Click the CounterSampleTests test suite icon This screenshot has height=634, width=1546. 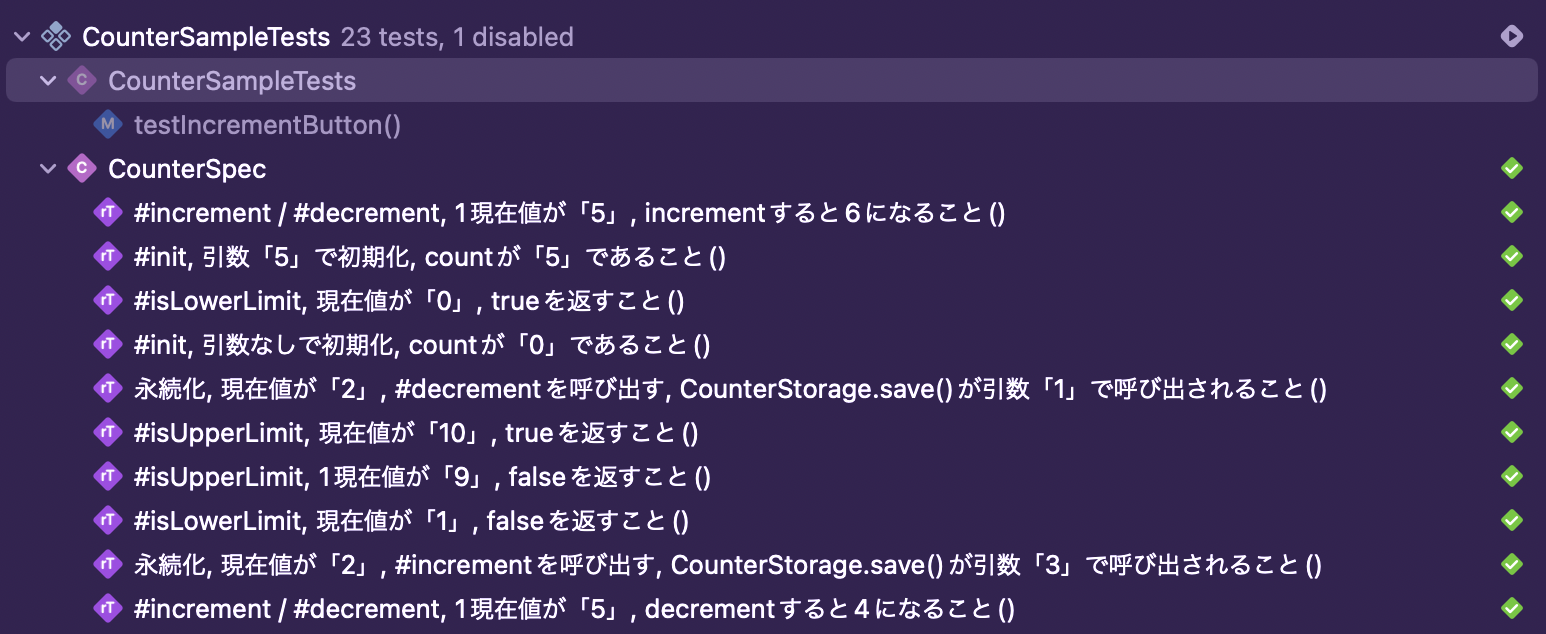(56, 36)
